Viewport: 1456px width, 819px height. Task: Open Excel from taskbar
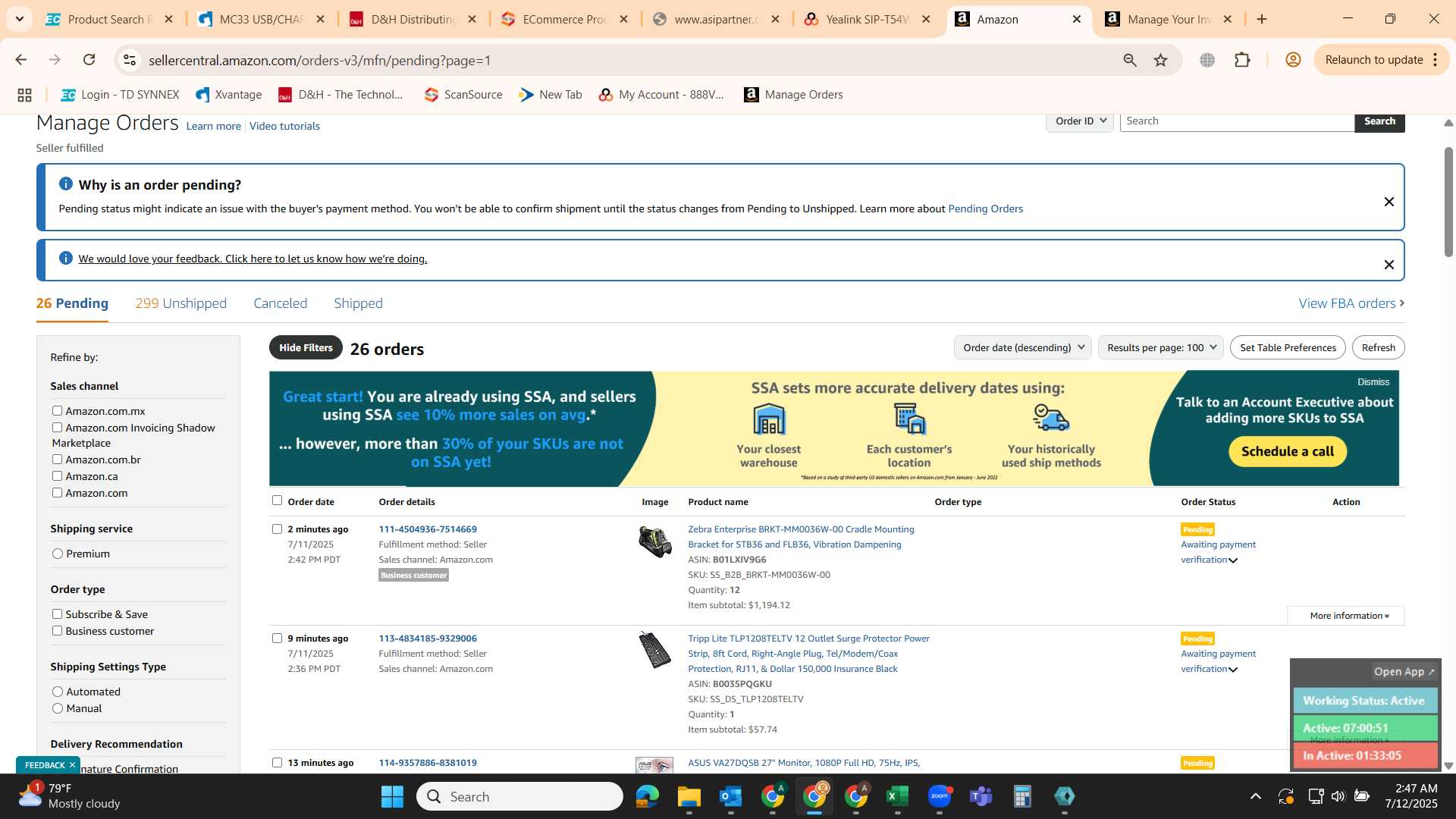[x=897, y=796]
